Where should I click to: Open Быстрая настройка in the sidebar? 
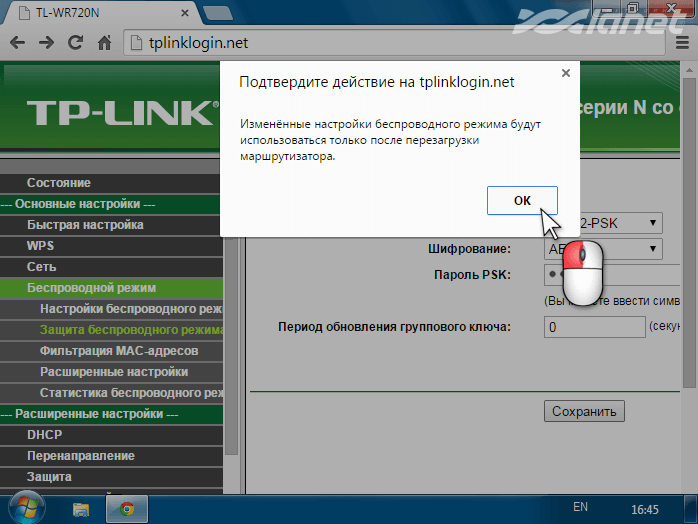click(x=110, y=225)
